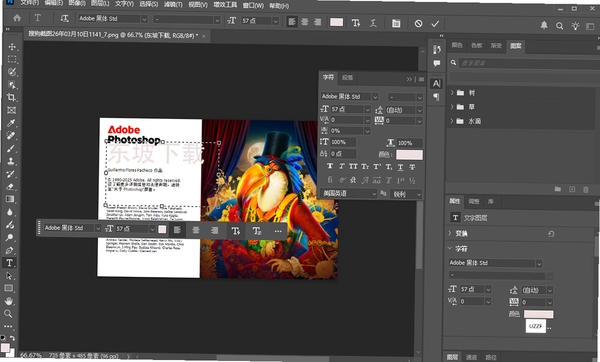Switch to the 段落 tab

coord(347,78)
